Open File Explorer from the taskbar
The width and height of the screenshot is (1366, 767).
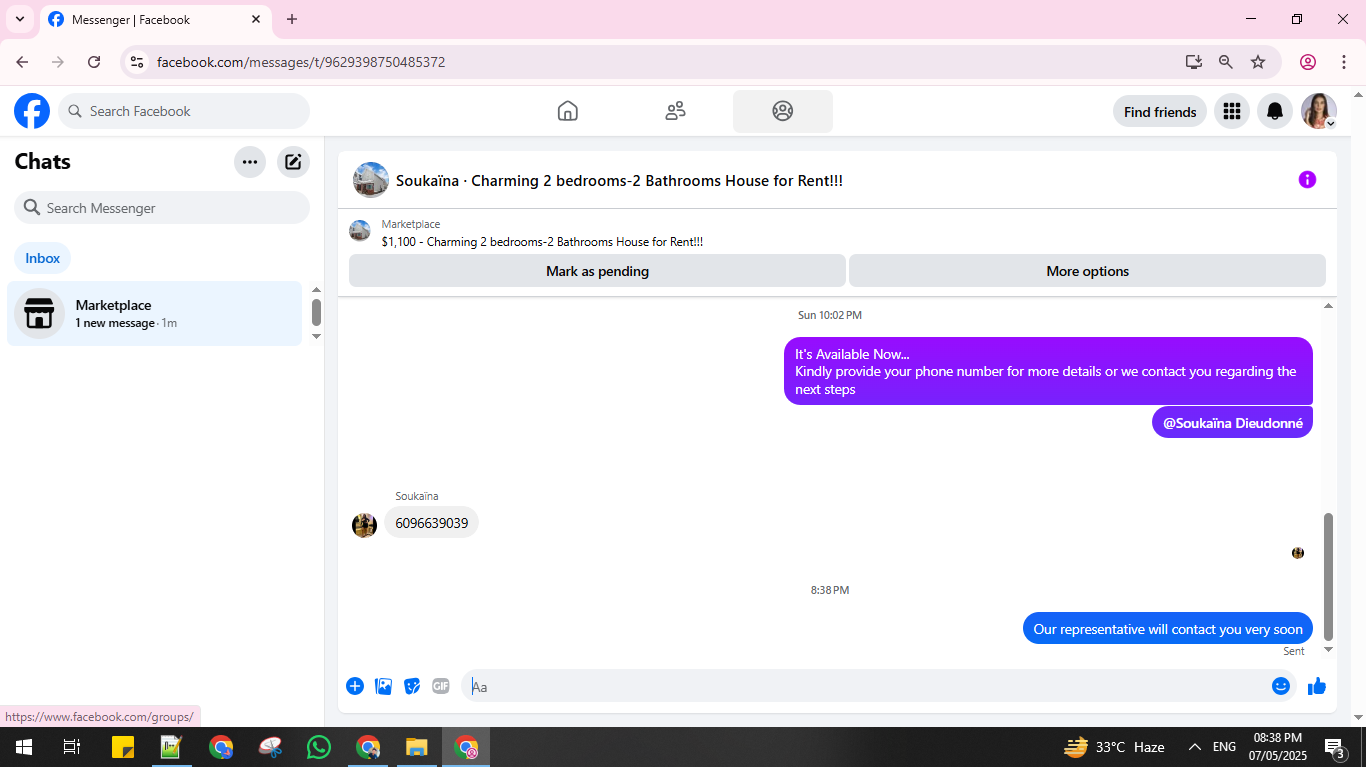pyautogui.click(x=417, y=747)
